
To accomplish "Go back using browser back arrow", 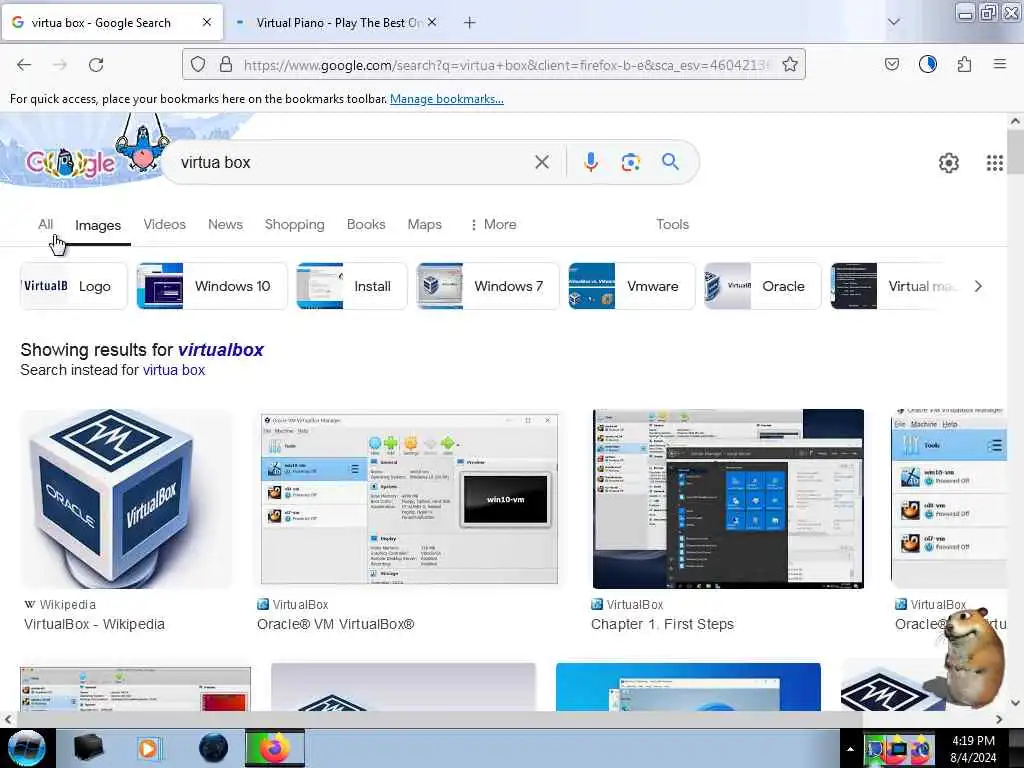I will pos(24,65).
